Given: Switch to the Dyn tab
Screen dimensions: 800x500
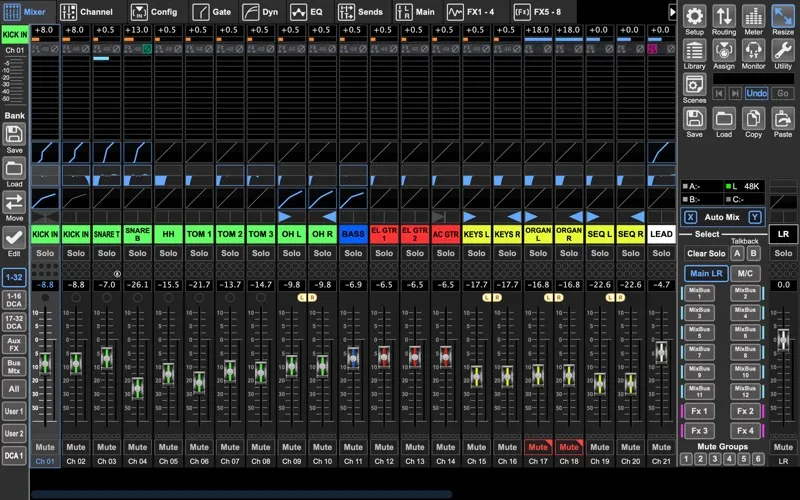Looking at the screenshot, I should click(260, 12).
